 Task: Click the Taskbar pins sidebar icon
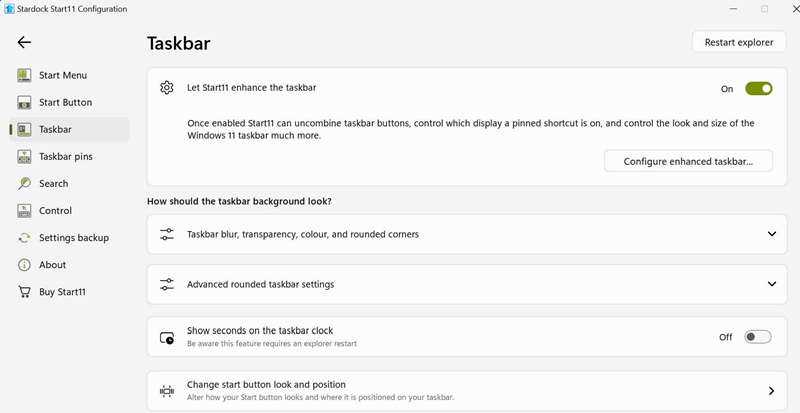point(25,156)
